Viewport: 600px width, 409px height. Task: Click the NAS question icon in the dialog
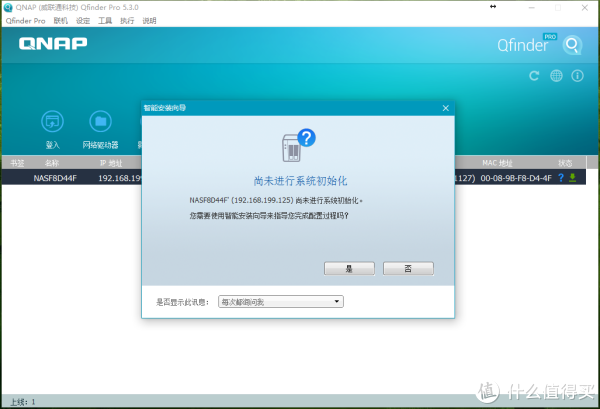299,145
